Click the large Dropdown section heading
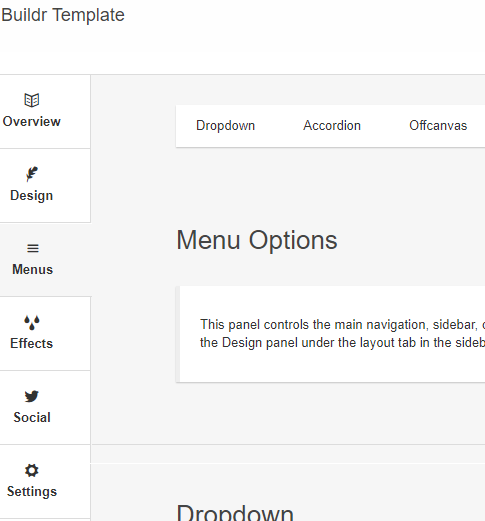The height and width of the screenshot is (521, 485). point(235,512)
